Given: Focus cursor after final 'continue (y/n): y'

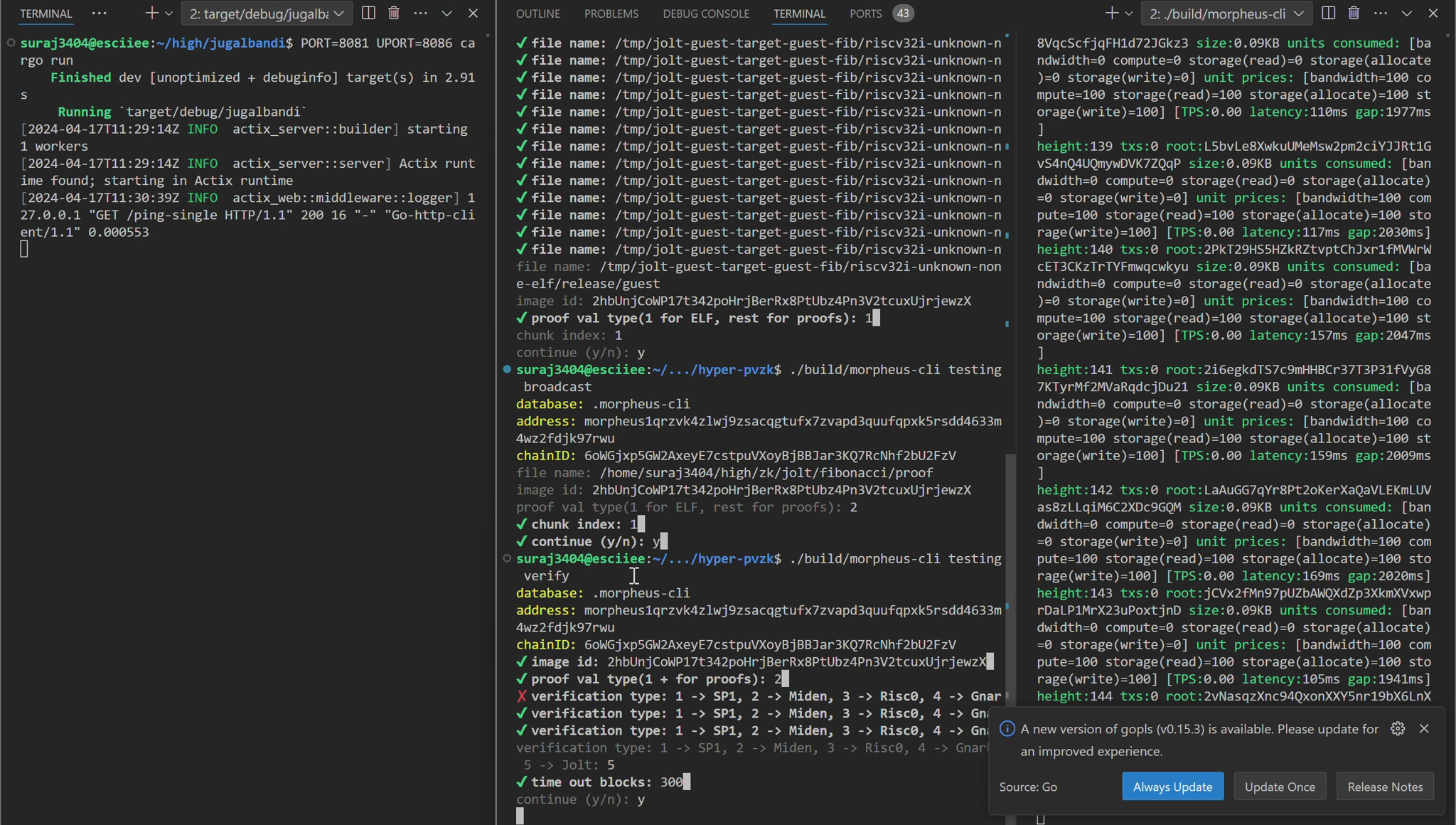Looking at the screenshot, I should [520, 816].
